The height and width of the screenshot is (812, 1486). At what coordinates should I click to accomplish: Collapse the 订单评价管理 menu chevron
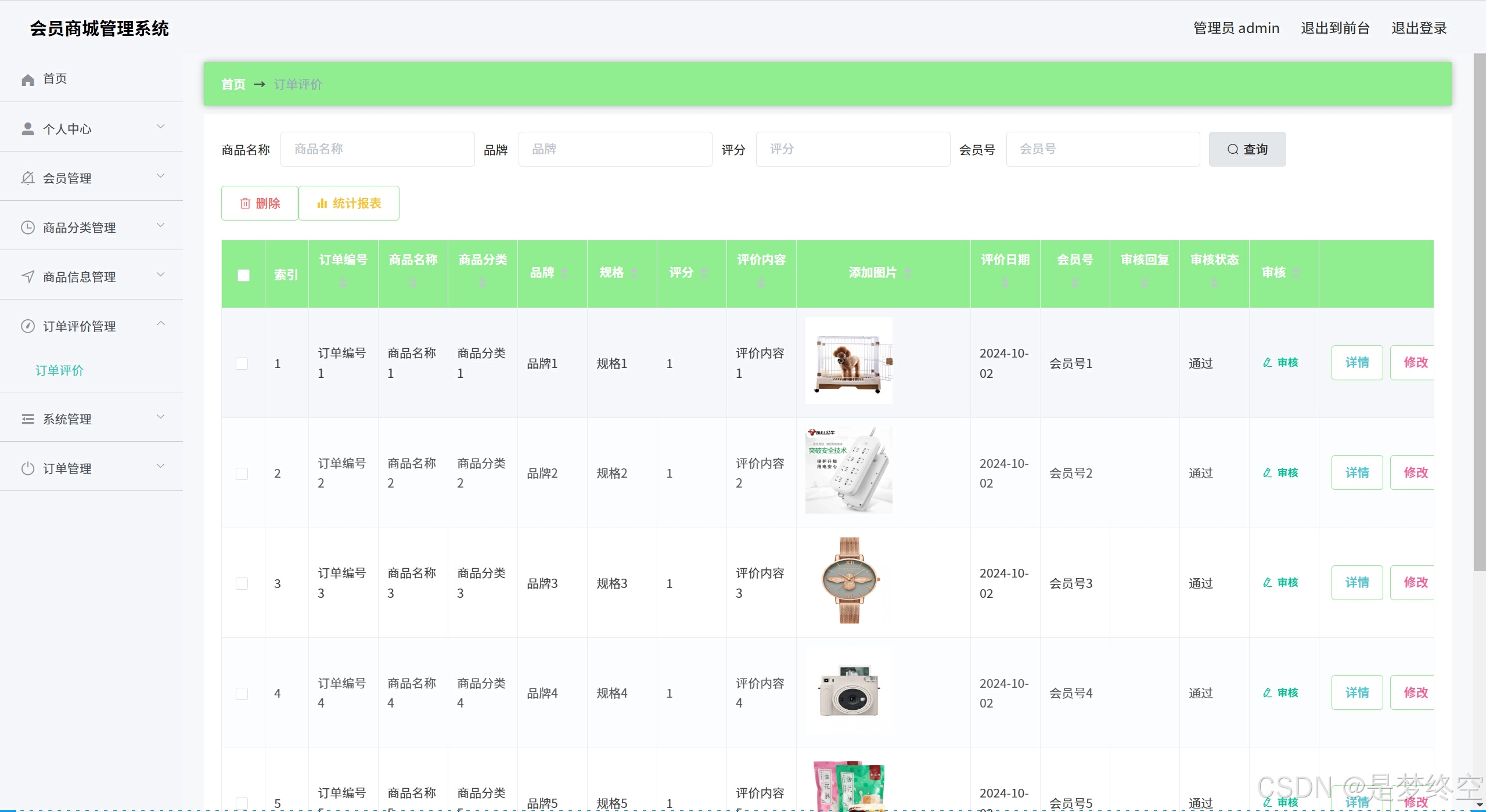(161, 324)
